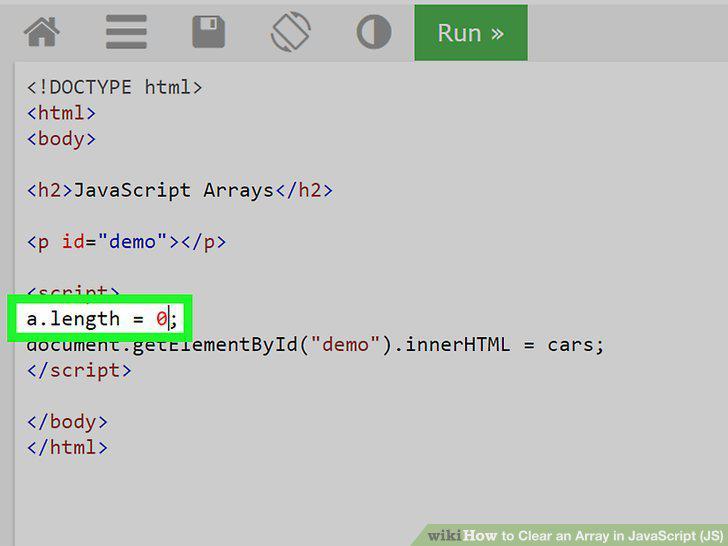Click the closing </script> tag line
This screenshot has height=546, width=728.
pos(79,370)
